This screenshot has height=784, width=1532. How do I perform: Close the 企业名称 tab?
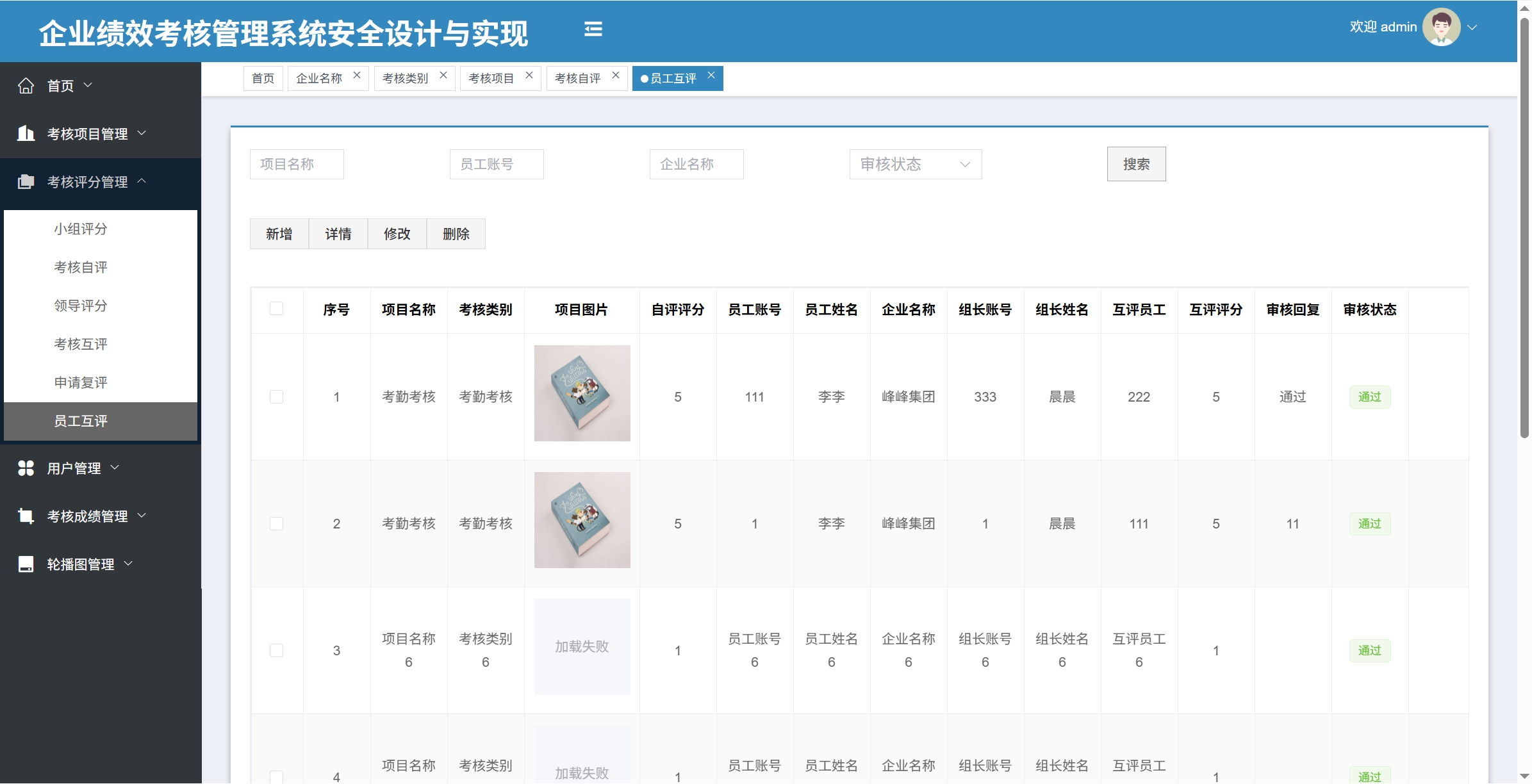(357, 75)
